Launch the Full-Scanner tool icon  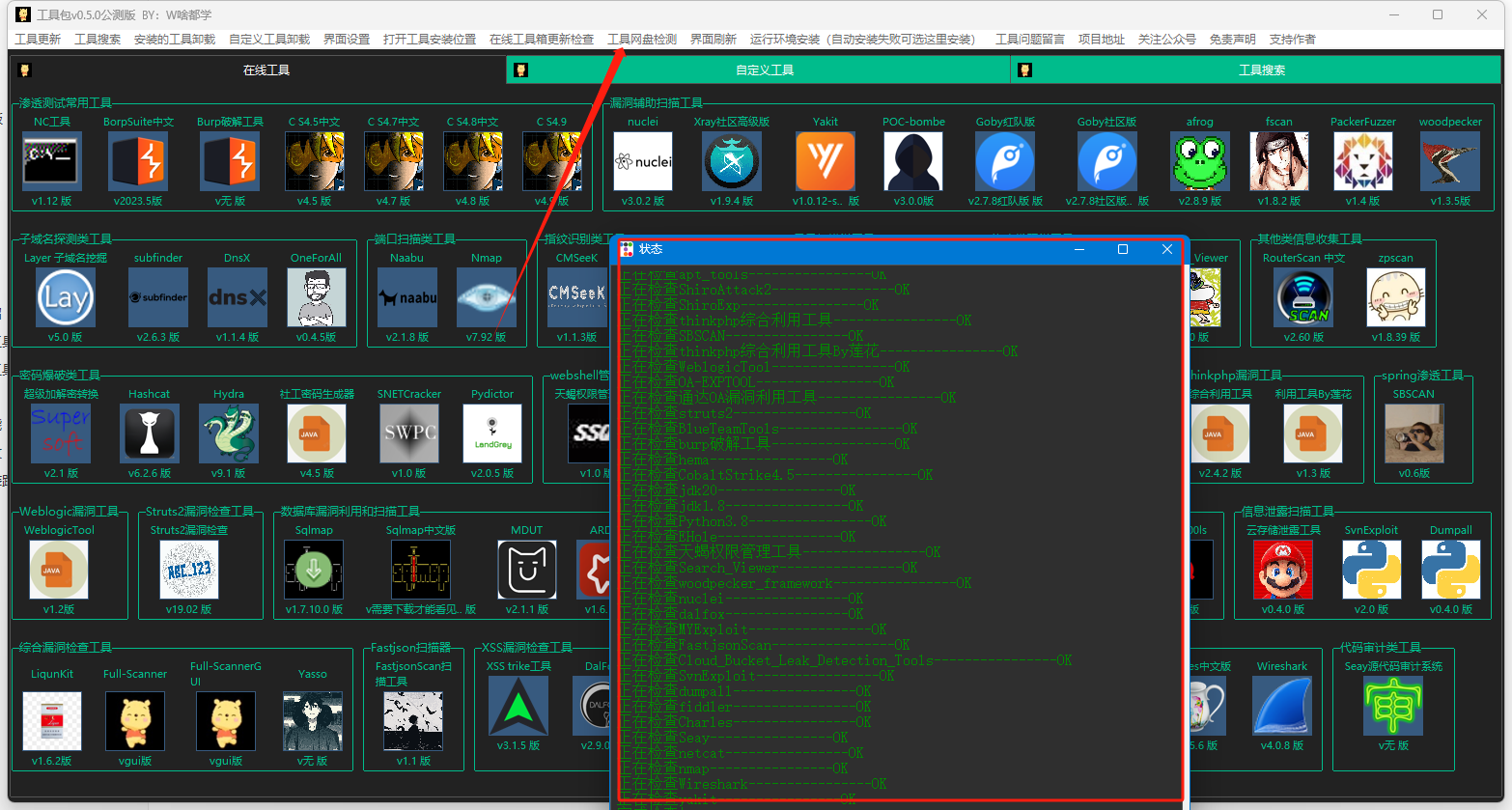pos(135,721)
